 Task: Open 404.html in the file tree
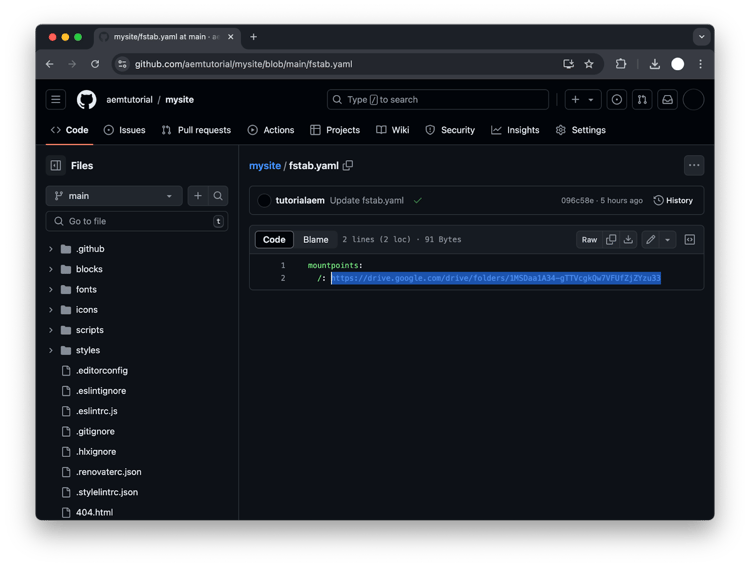pos(94,512)
